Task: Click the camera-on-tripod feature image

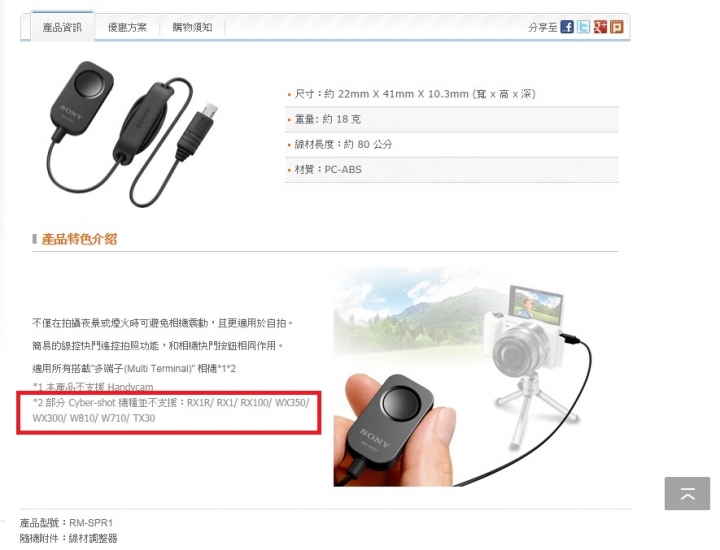Action: 463,376
